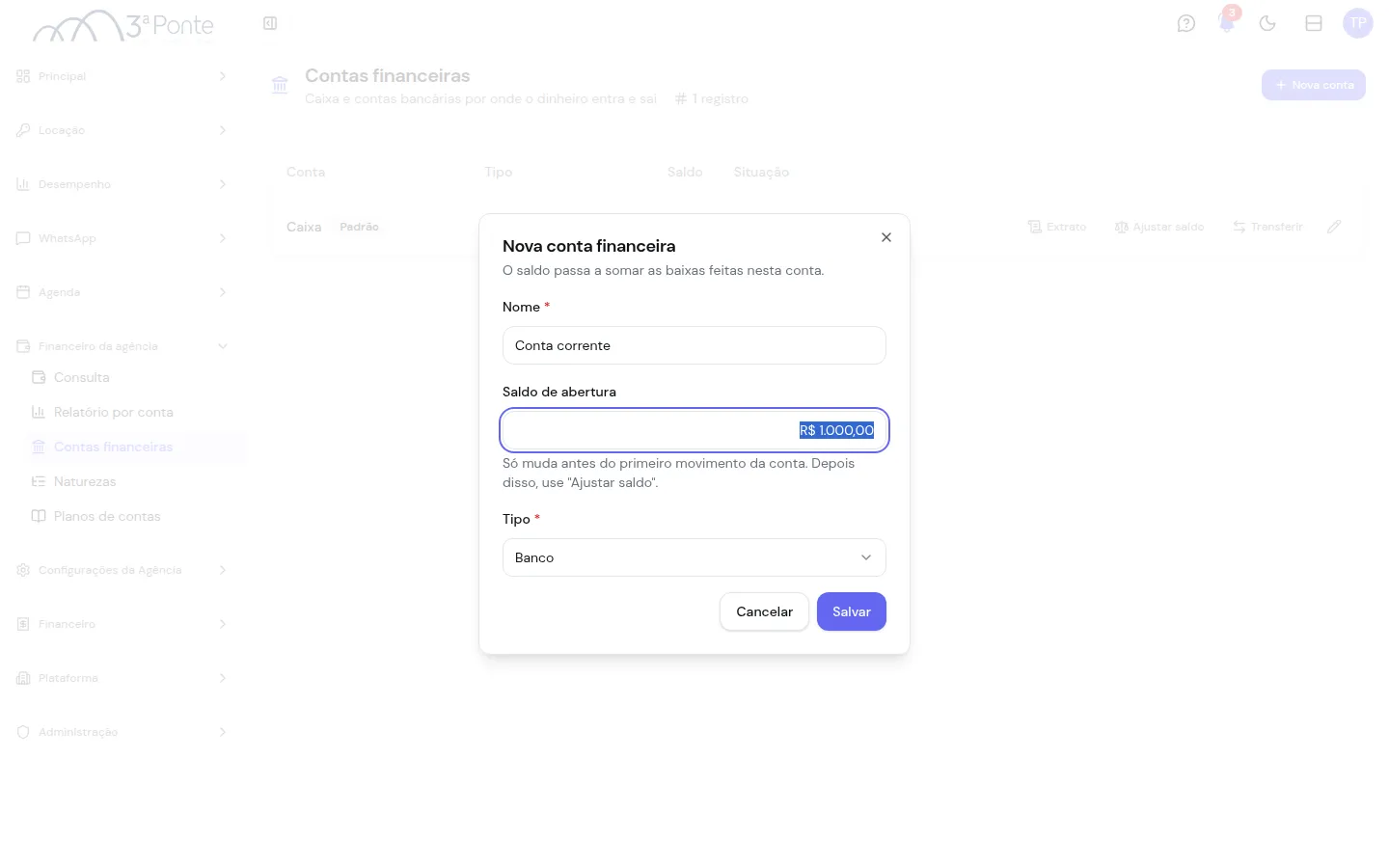Click the Saldo column header
1389x868 pixels.
click(x=685, y=172)
